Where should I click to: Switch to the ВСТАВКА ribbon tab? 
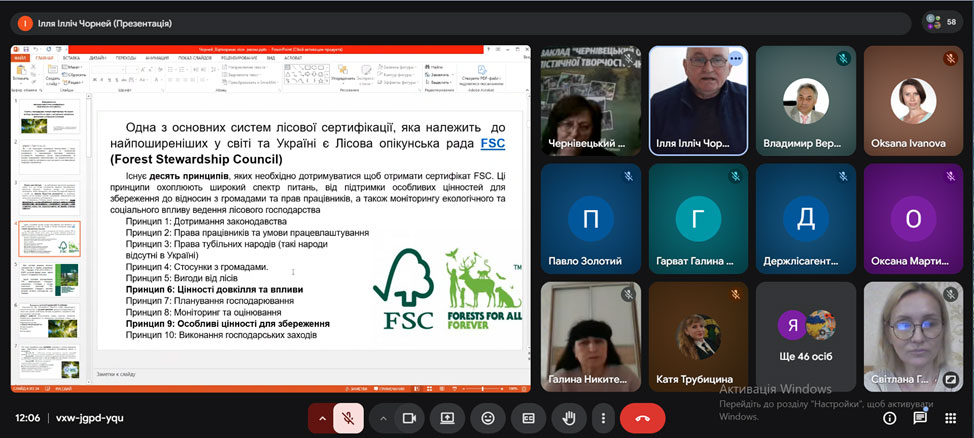(x=71, y=58)
